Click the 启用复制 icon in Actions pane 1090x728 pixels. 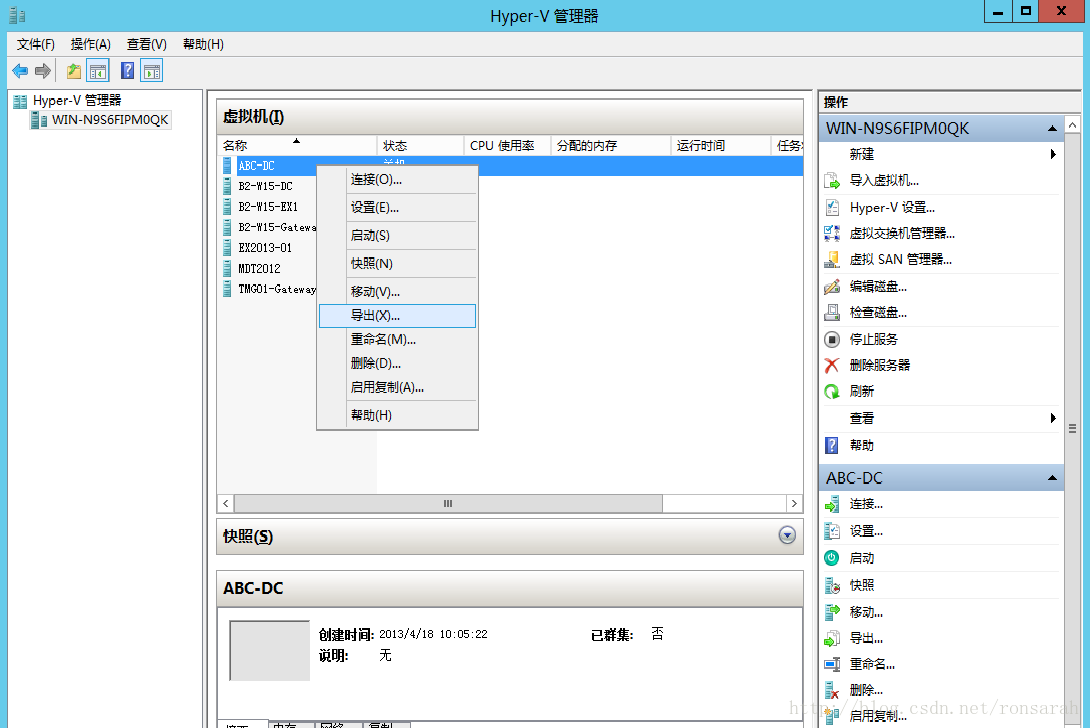click(x=832, y=715)
